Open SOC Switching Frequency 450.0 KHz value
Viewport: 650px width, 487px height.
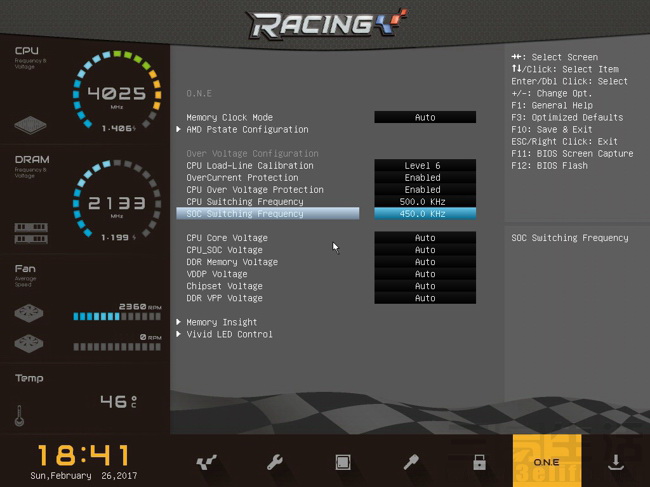425,213
